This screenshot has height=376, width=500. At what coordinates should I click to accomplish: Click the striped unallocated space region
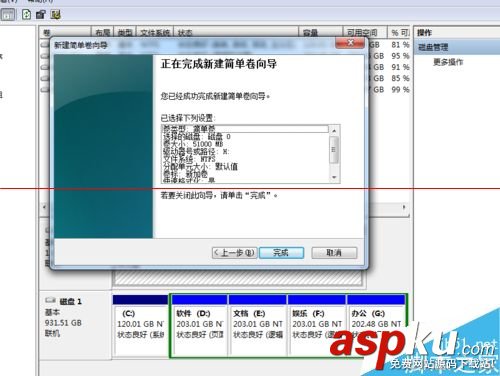(237, 278)
